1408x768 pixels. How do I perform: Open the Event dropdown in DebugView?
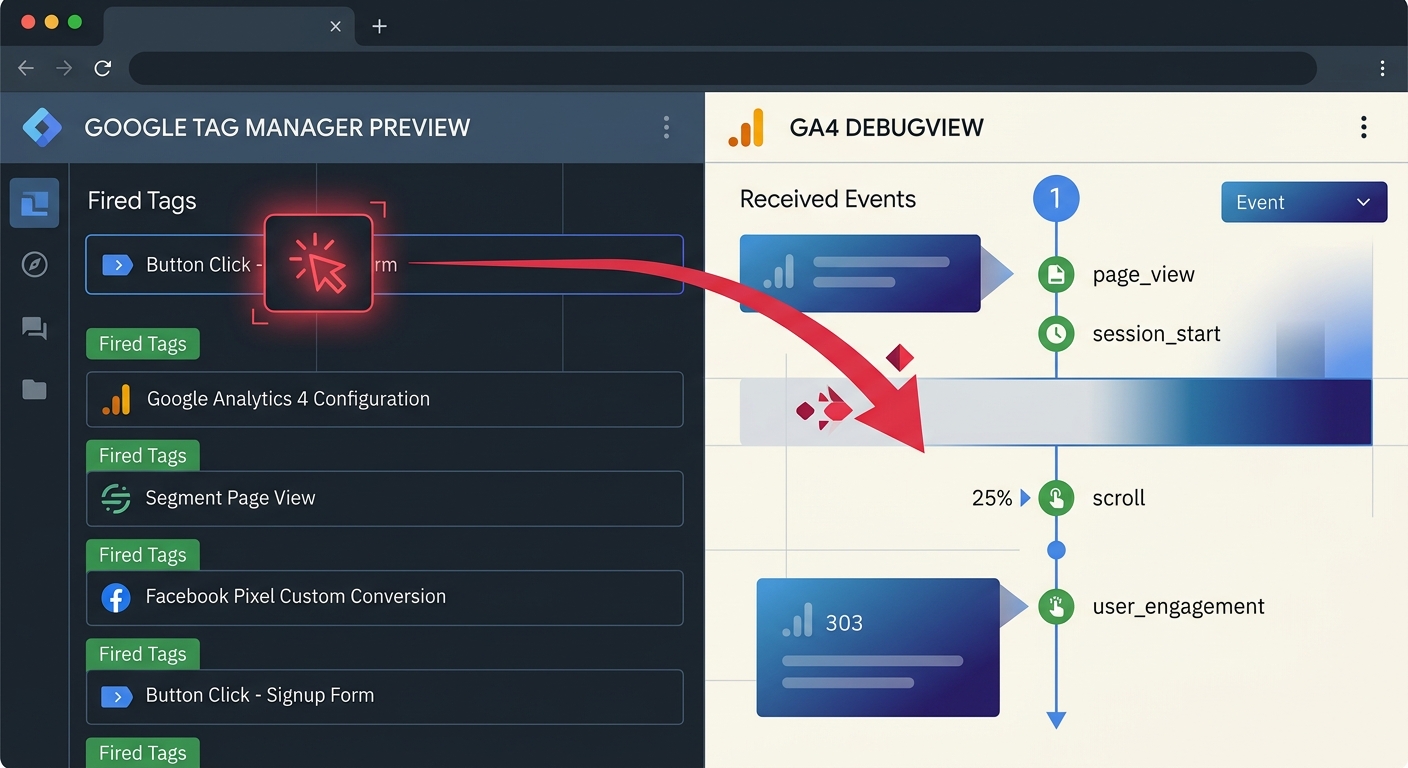[1303, 201]
